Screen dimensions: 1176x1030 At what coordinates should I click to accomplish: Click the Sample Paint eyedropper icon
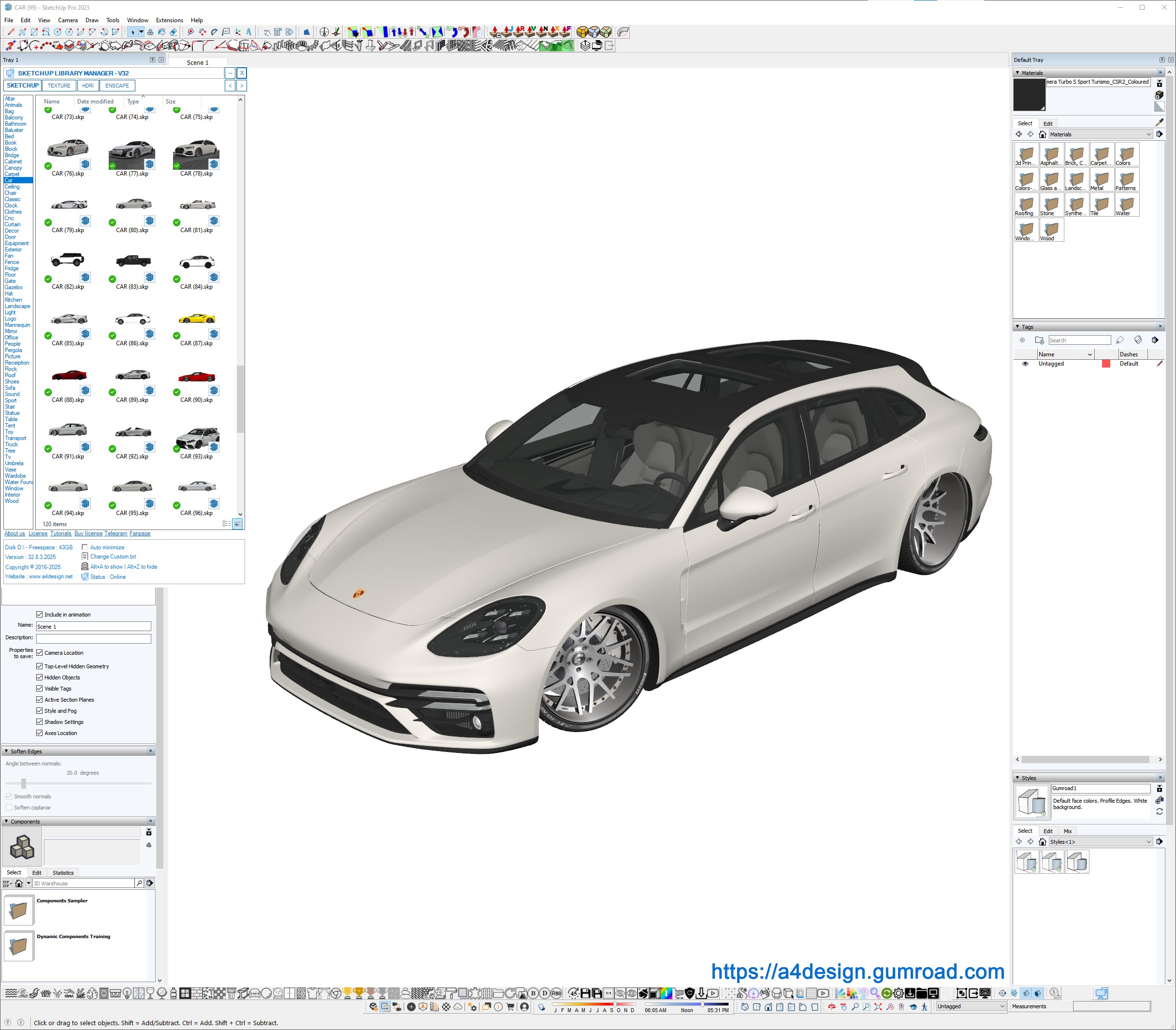[1159, 122]
